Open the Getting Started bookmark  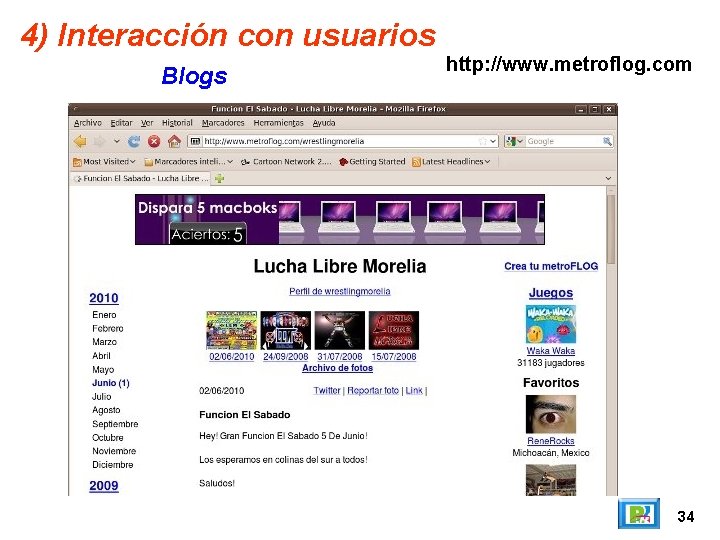tap(372, 162)
